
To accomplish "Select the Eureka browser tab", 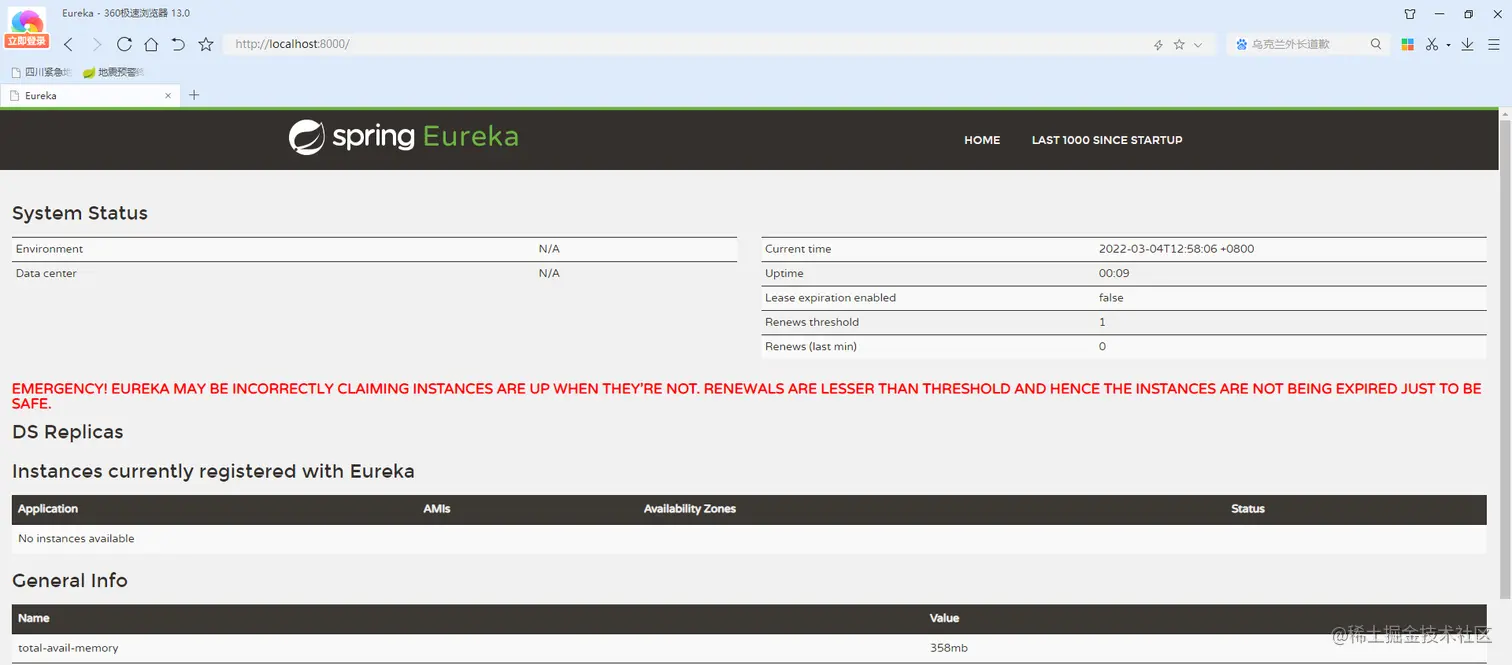I will (90, 96).
